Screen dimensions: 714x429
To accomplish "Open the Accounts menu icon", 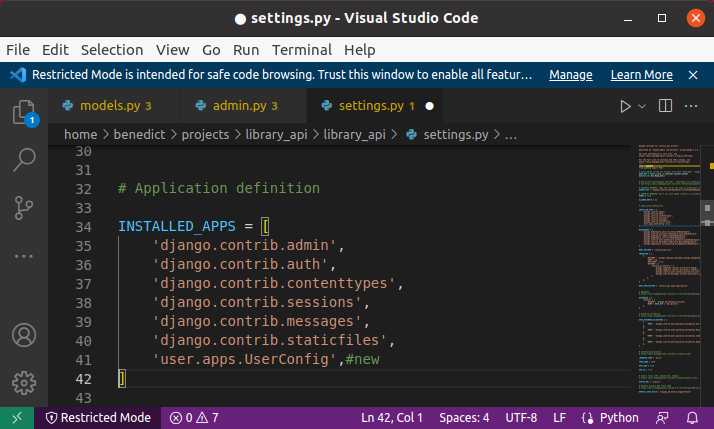I will click(x=24, y=335).
